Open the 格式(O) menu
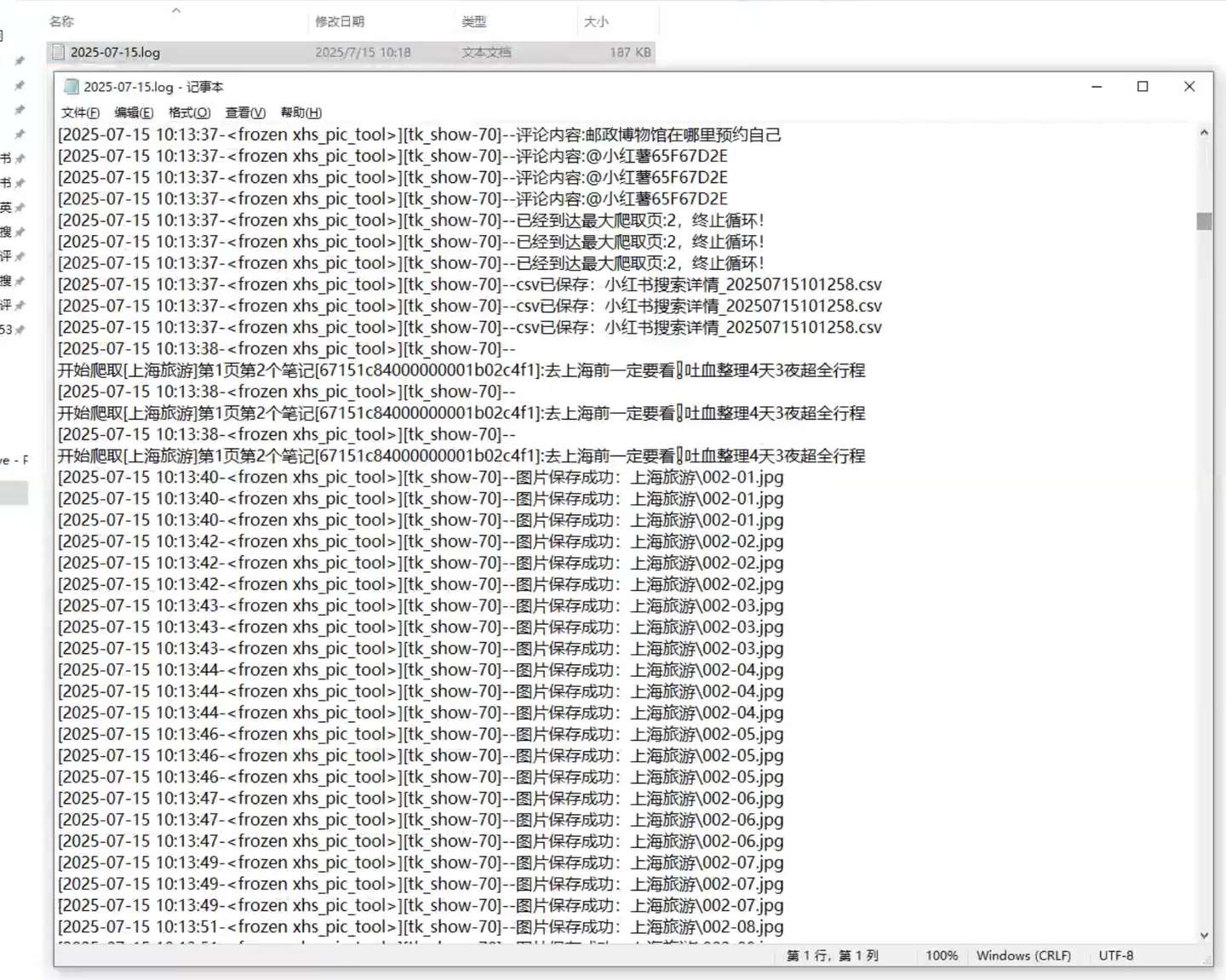Viewport: 1226px width, 980px height. click(x=189, y=112)
